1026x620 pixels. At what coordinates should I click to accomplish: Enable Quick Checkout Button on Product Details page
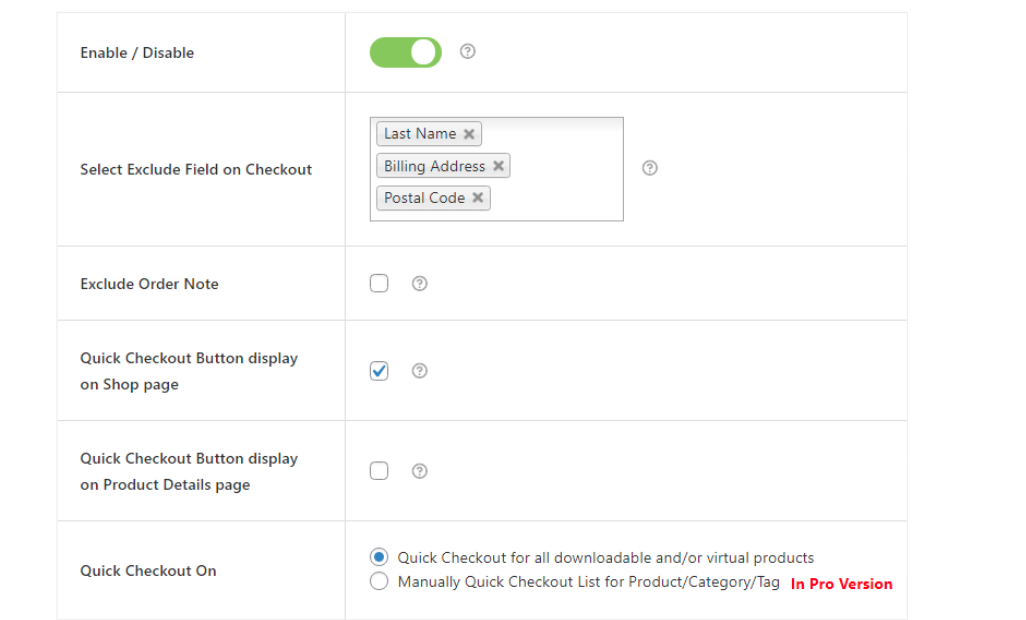379,471
